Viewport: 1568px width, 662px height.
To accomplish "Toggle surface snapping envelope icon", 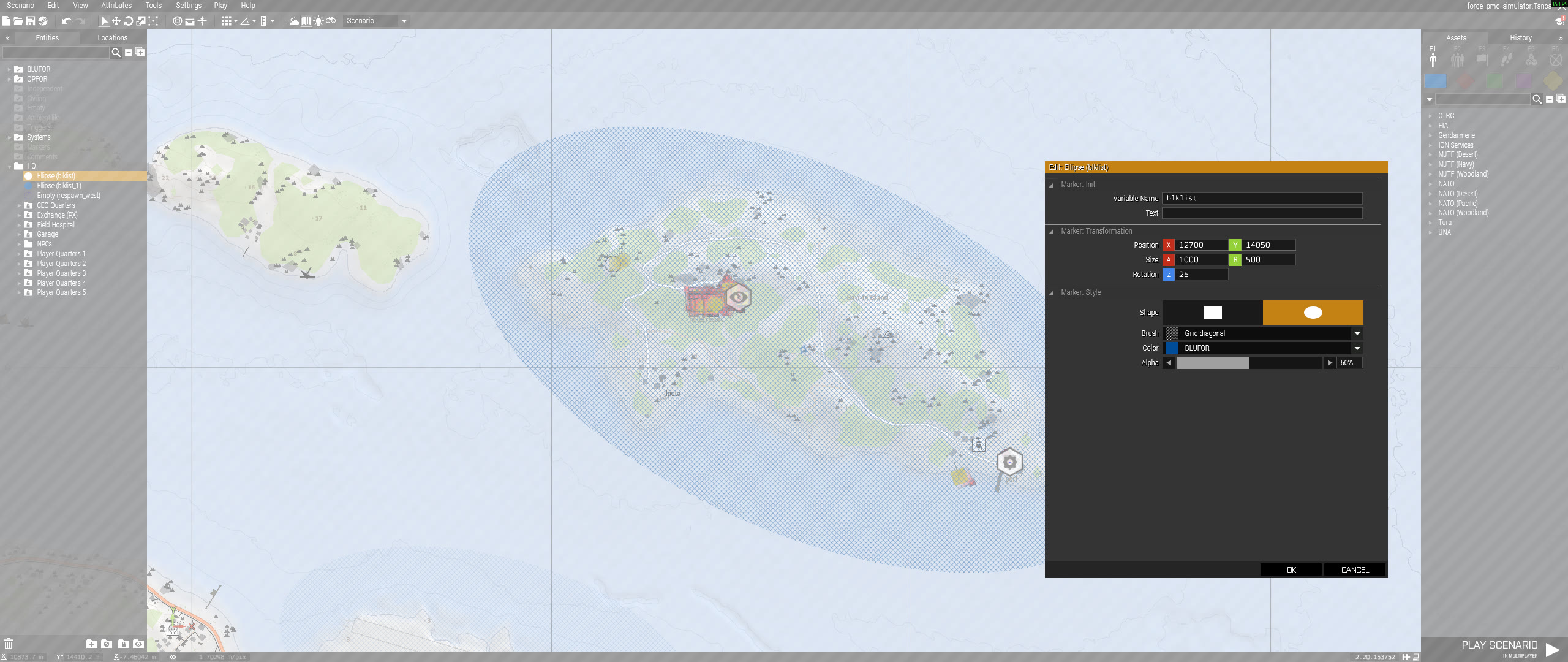I will 190,21.
